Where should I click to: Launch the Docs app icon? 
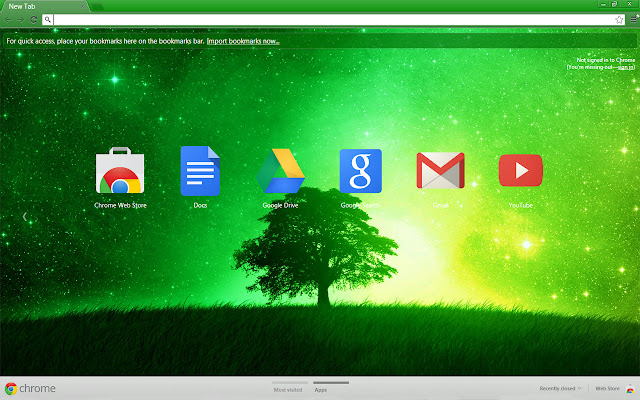pyautogui.click(x=200, y=171)
